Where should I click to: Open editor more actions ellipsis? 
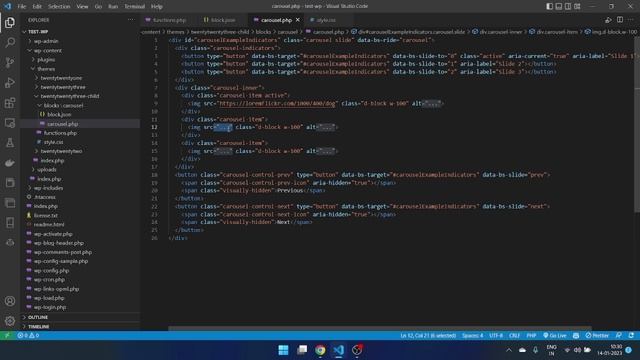coord(631,20)
